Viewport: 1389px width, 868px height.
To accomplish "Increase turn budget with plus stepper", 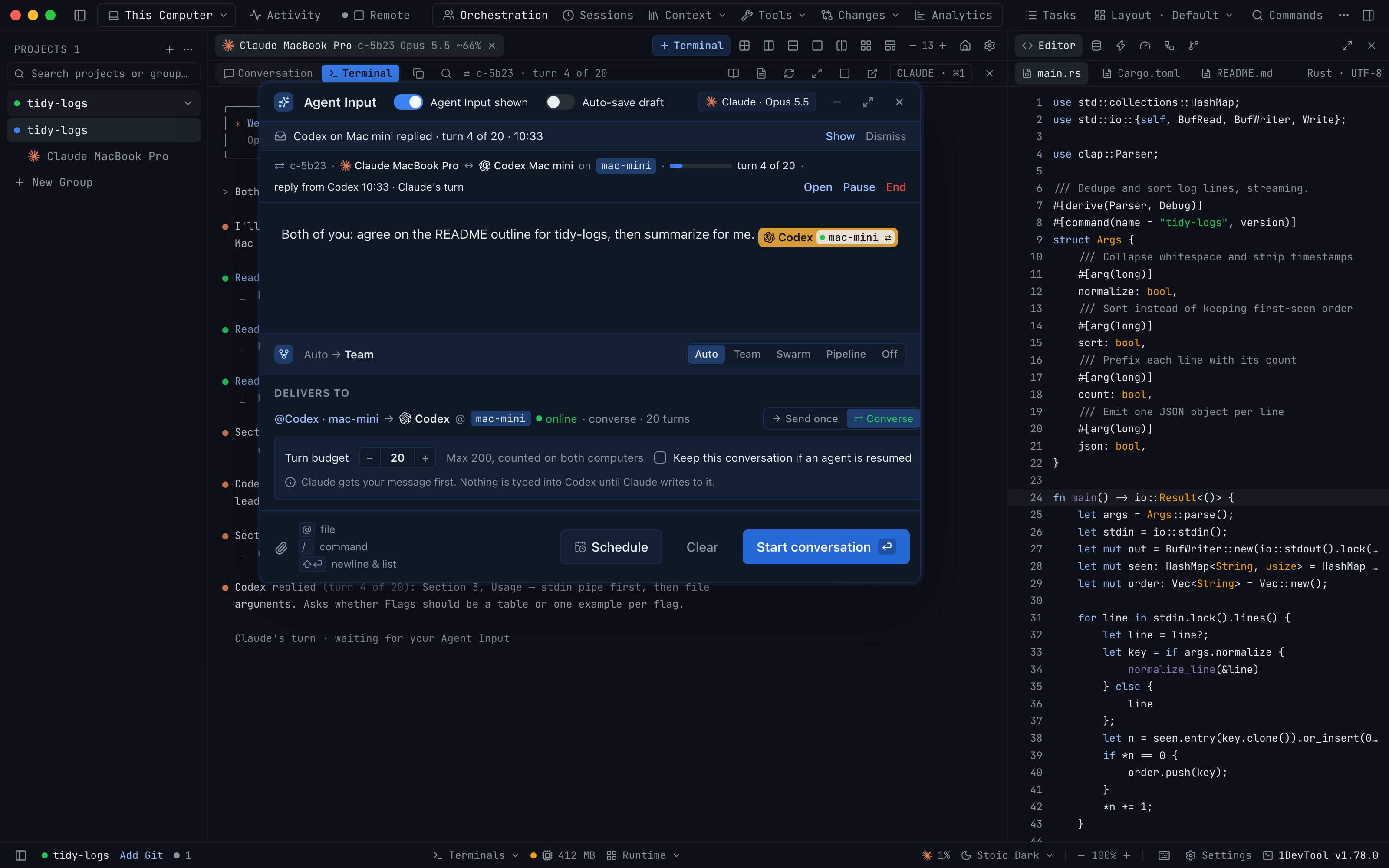I will tap(425, 458).
